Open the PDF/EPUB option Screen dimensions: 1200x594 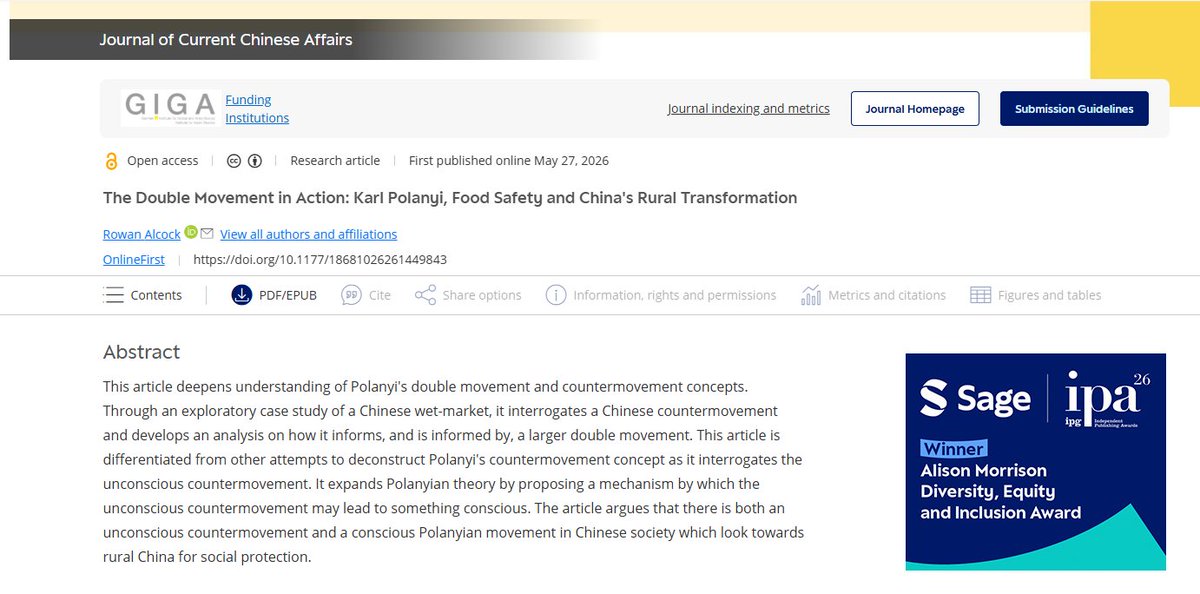click(x=288, y=295)
